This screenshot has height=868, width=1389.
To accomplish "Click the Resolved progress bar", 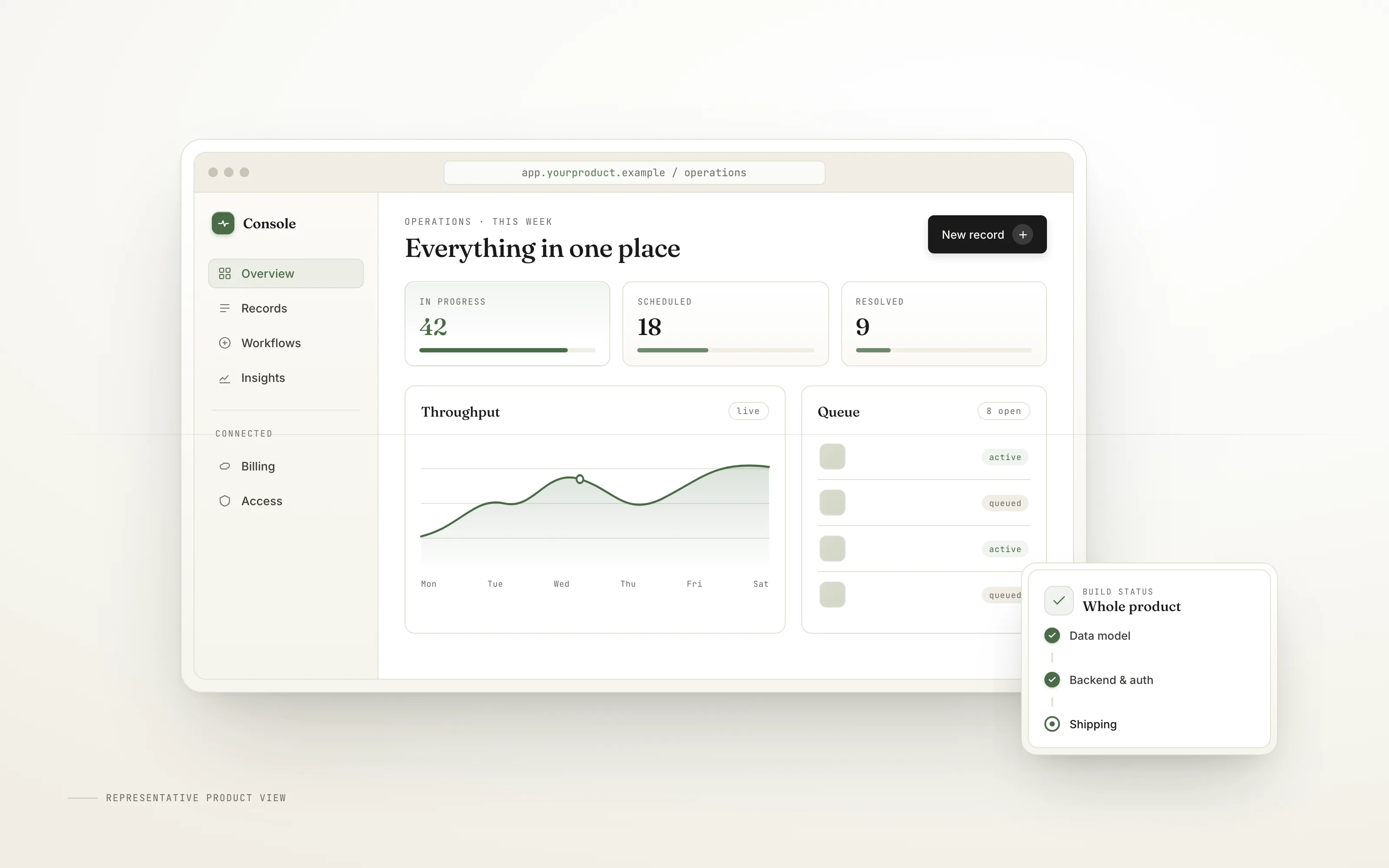I will point(944,350).
